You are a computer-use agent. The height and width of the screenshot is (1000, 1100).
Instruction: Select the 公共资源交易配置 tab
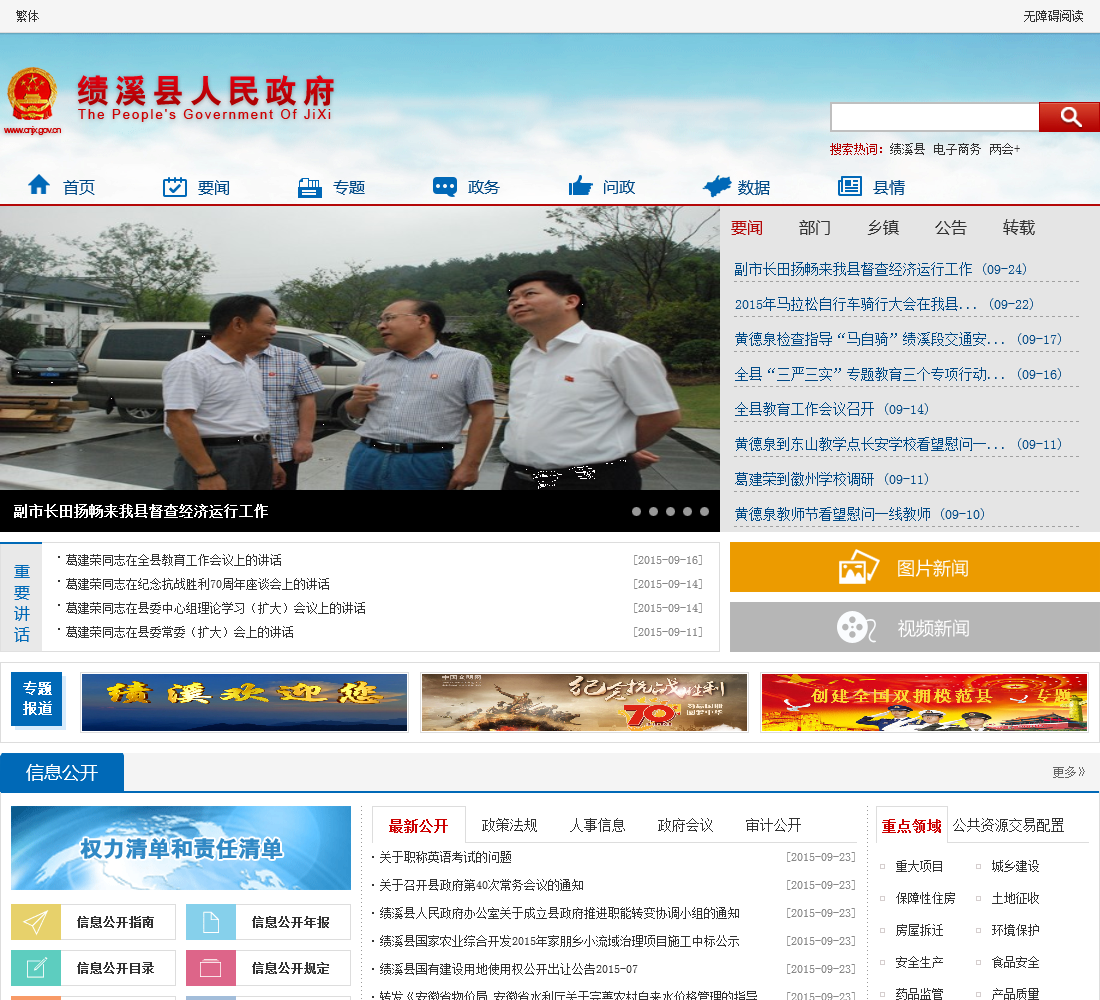point(1008,825)
